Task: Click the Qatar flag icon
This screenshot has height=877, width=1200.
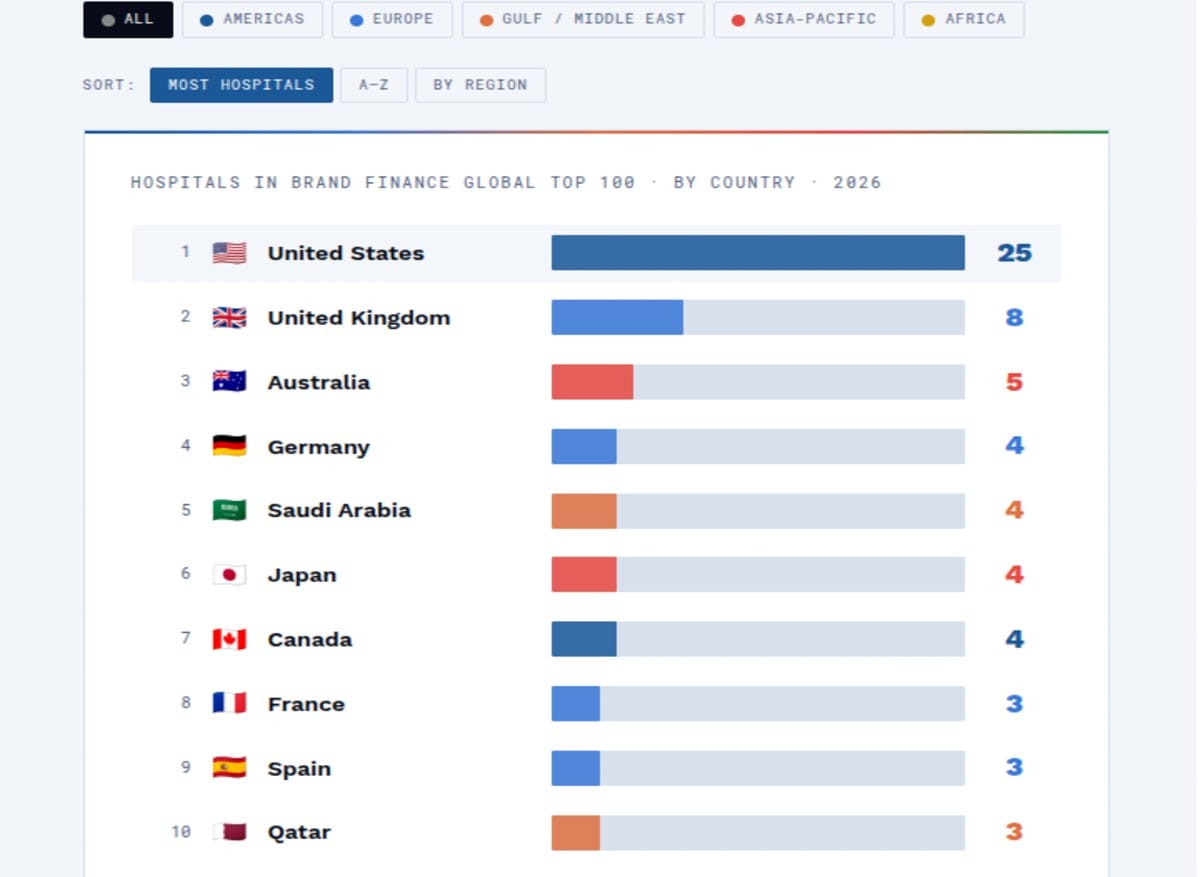Action: [228, 831]
